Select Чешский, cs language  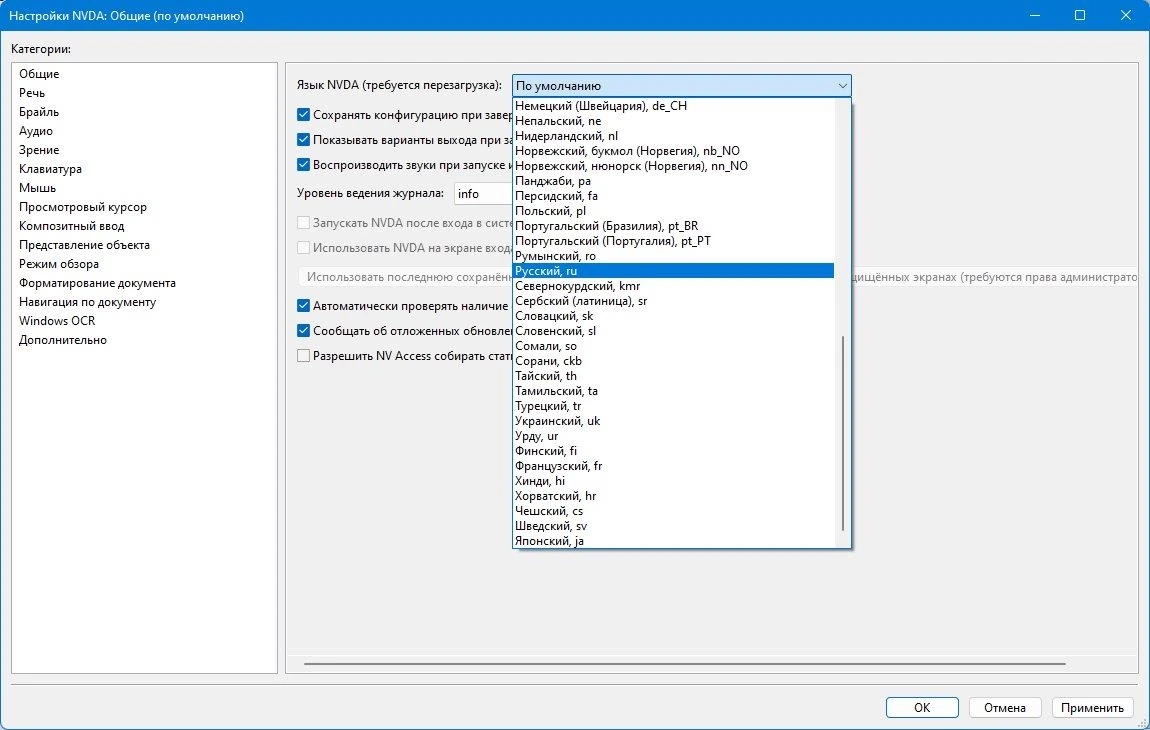click(673, 511)
